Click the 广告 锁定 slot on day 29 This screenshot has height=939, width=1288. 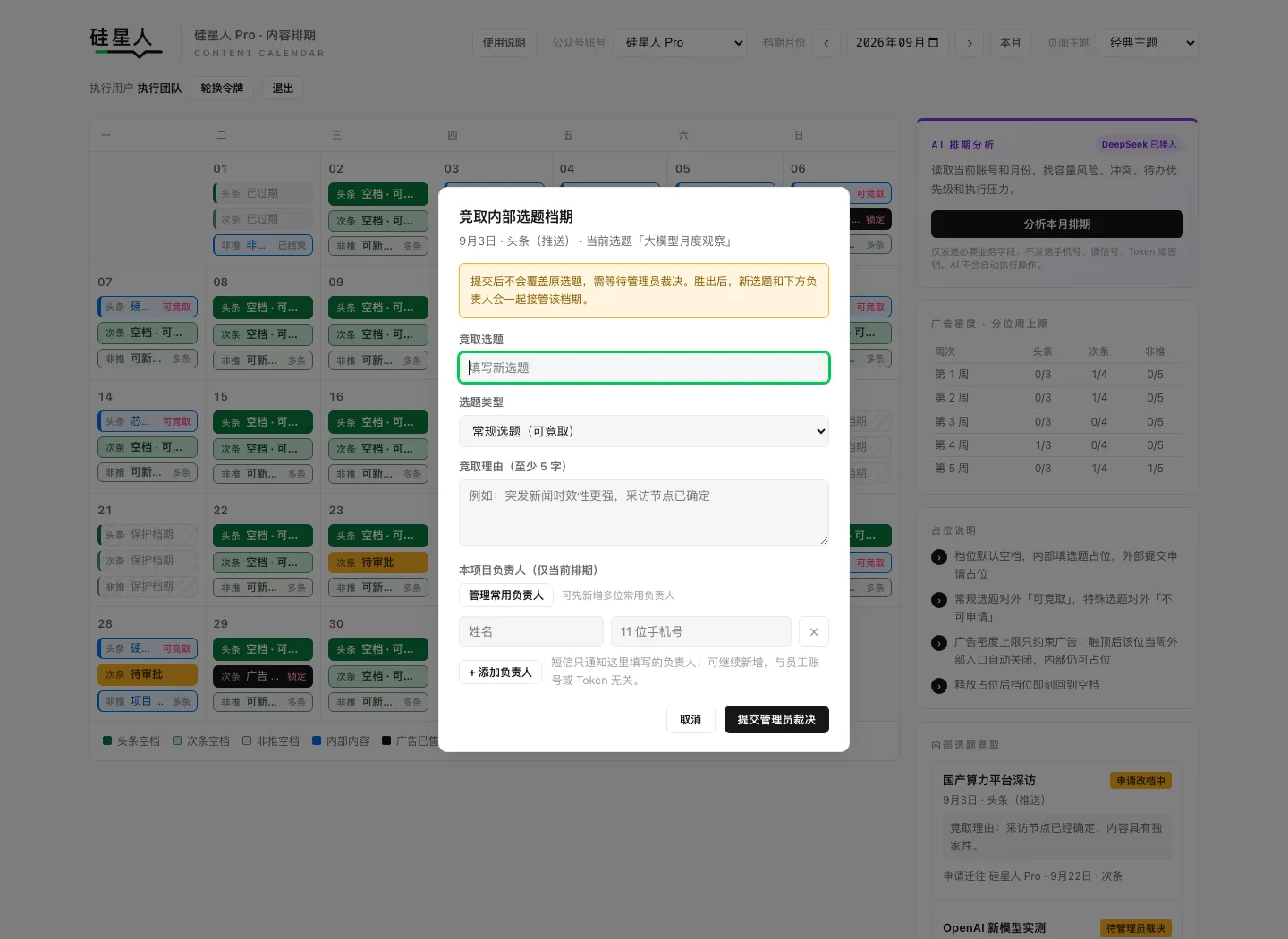tap(263, 676)
